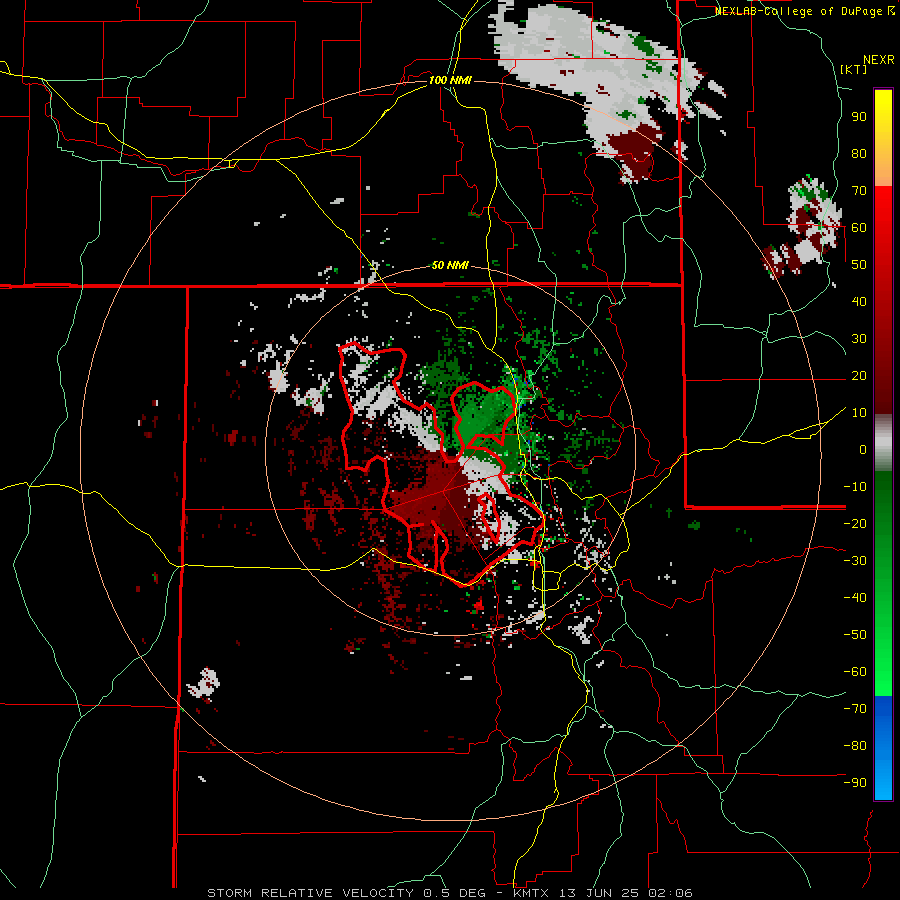Select the positive 60 scale label
Viewport: 900px width, 900px height.
tap(859, 228)
